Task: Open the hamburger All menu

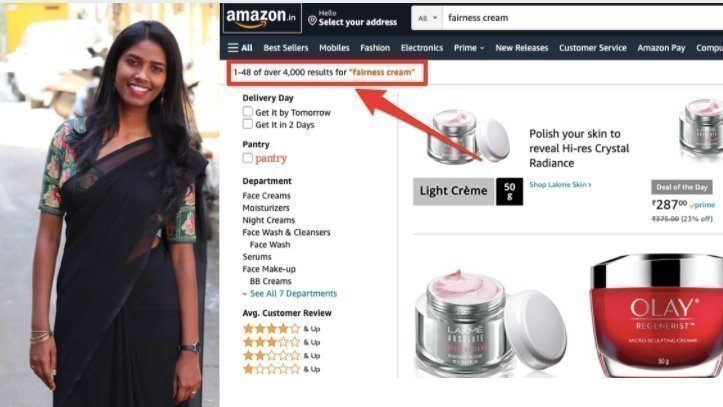Action: (240, 47)
